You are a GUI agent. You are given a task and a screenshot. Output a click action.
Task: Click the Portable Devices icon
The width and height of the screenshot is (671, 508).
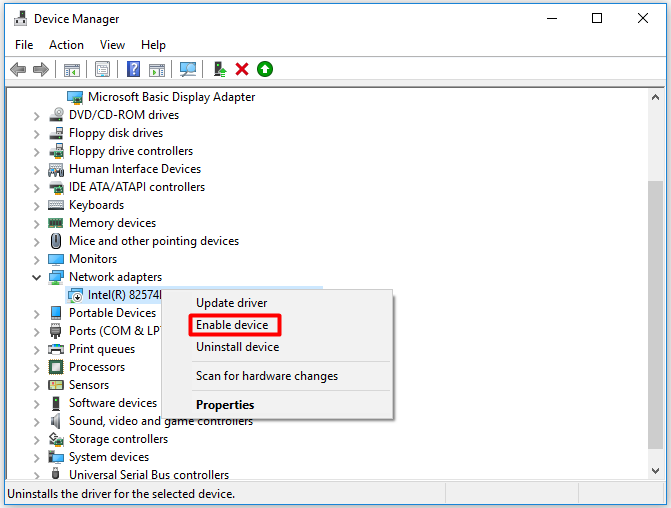click(x=56, y=313)
